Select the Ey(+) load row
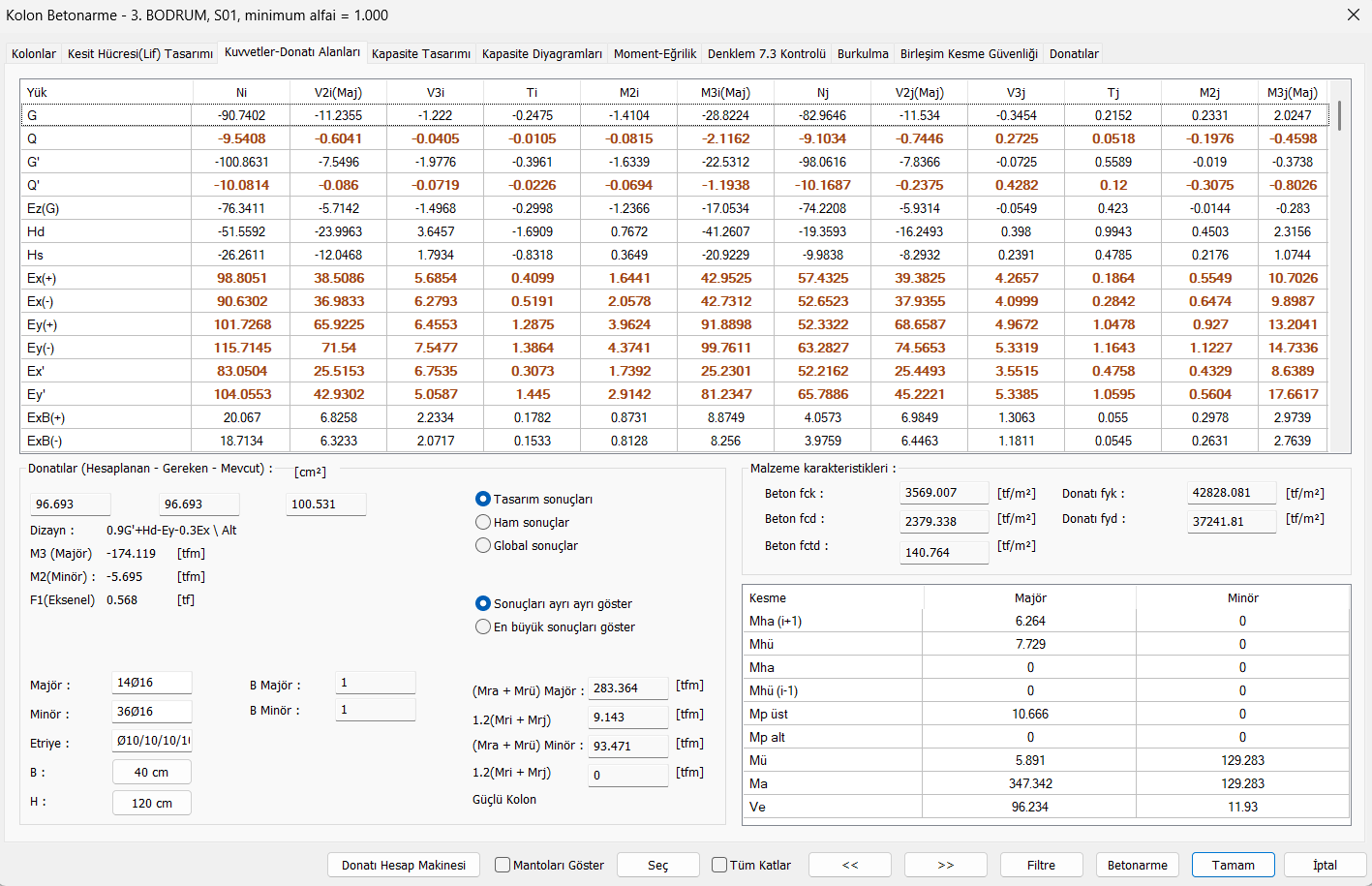 [674, 324]
